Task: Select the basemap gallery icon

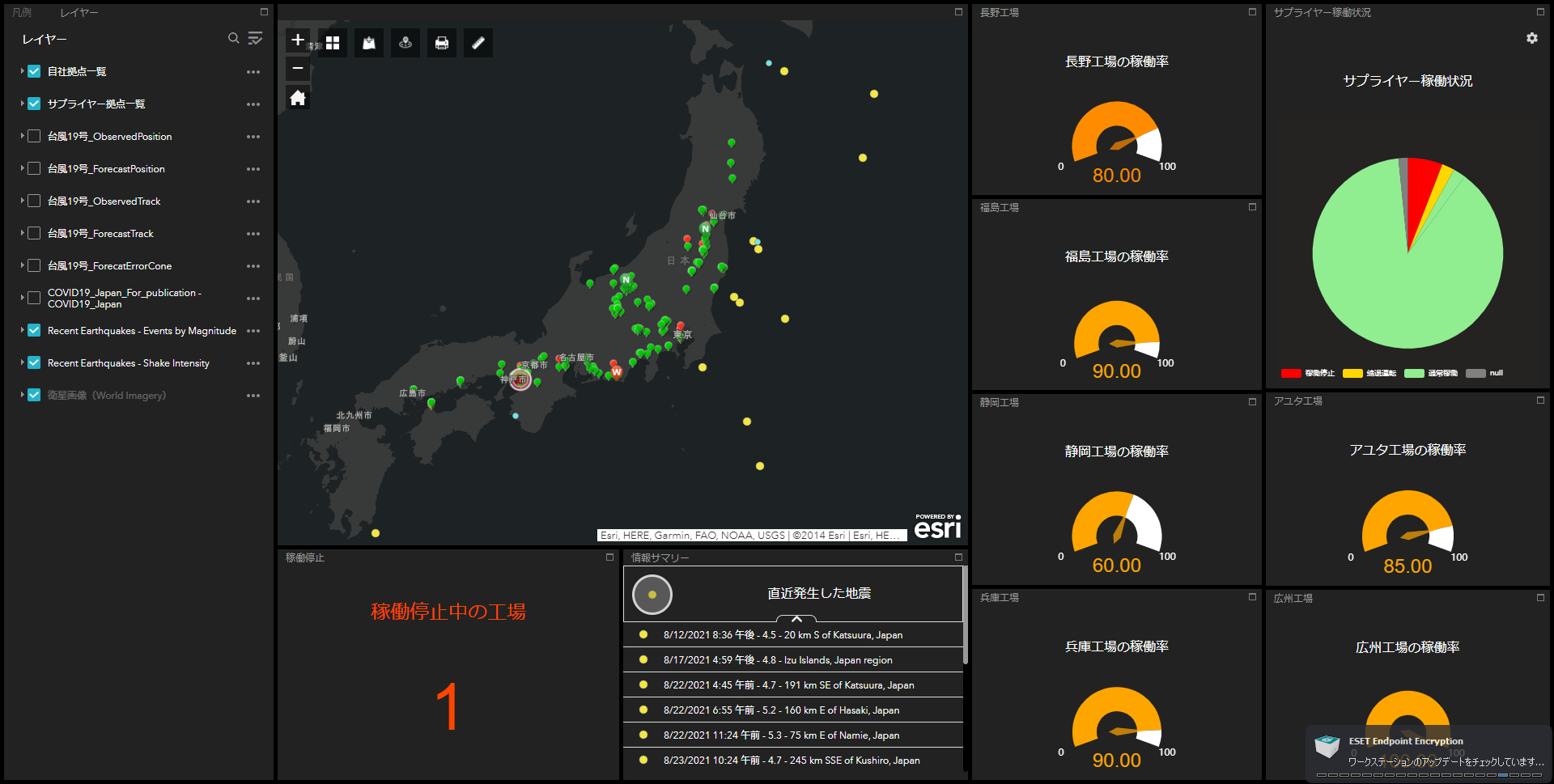Action: coord(332,42)
